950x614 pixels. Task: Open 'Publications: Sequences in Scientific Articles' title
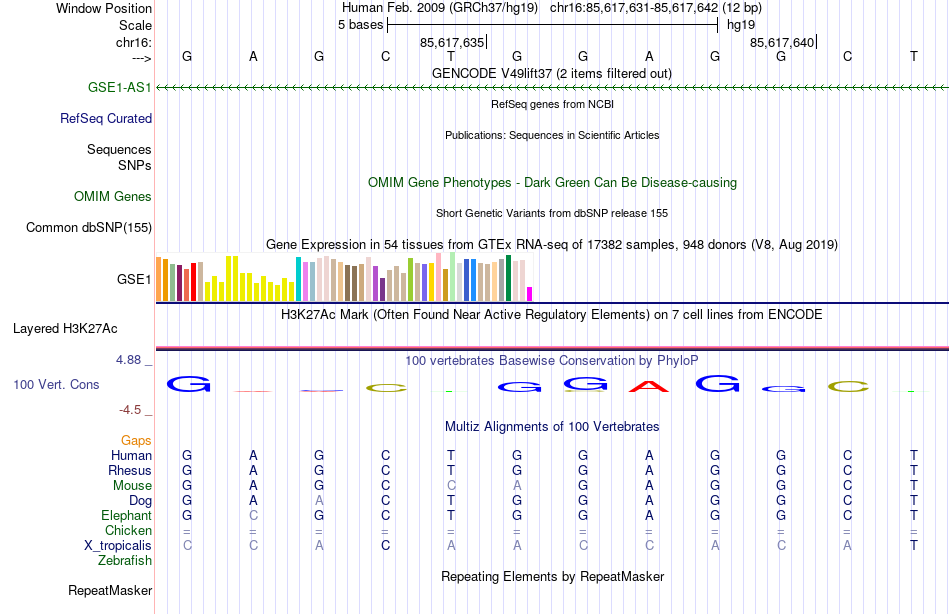(552, 135)
